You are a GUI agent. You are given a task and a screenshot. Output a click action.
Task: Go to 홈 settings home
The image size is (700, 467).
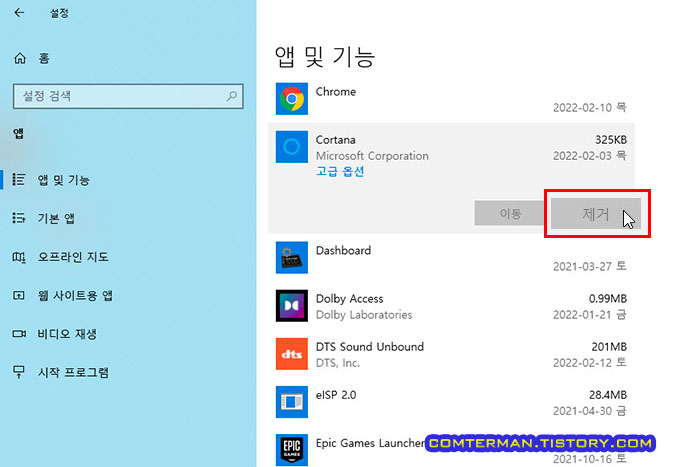coord(44,58)
